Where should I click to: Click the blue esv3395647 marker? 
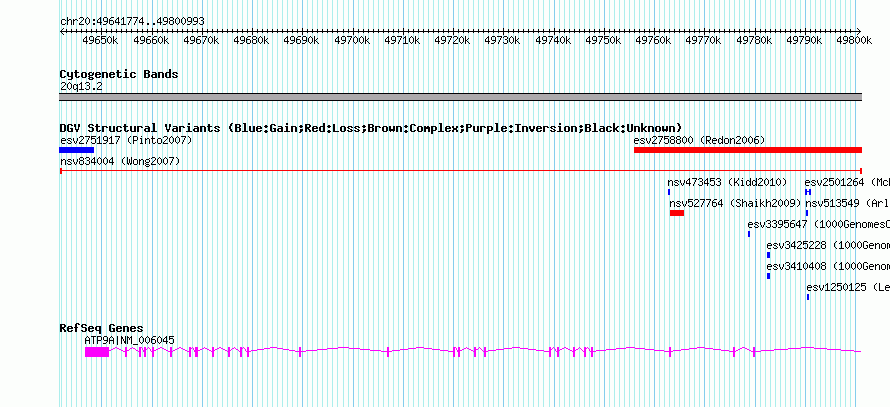[x=749, y=234]
